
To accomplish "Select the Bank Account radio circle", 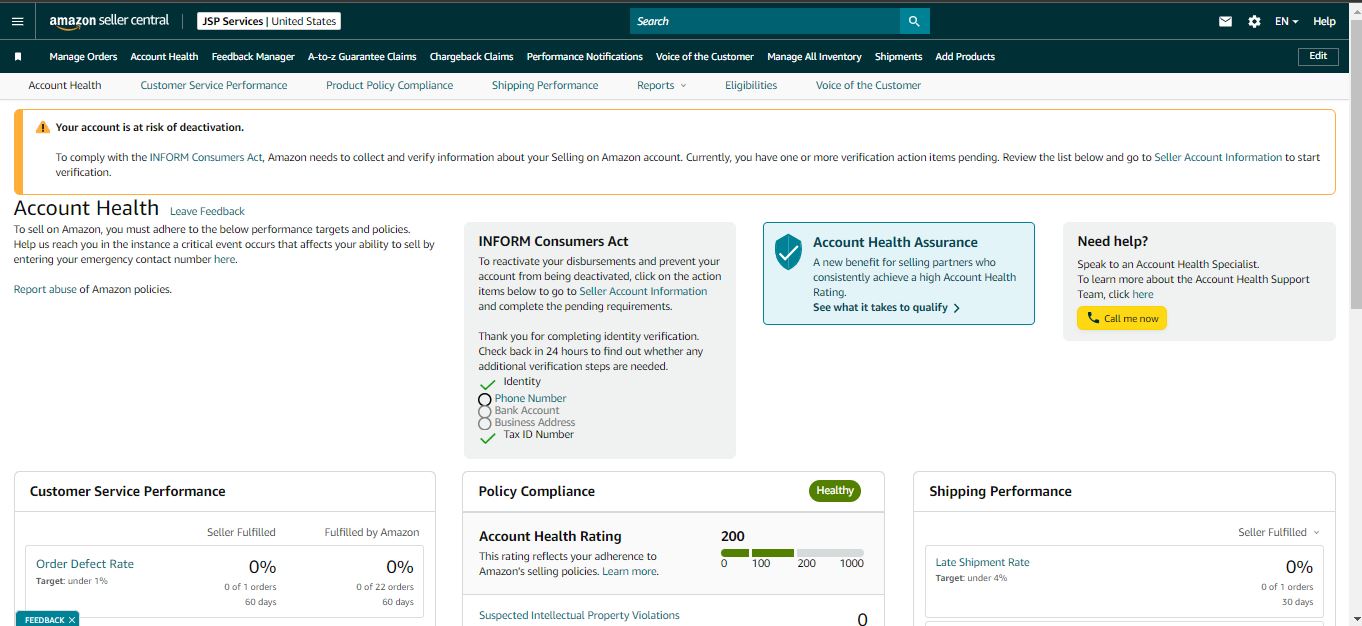I will [485, 411].
